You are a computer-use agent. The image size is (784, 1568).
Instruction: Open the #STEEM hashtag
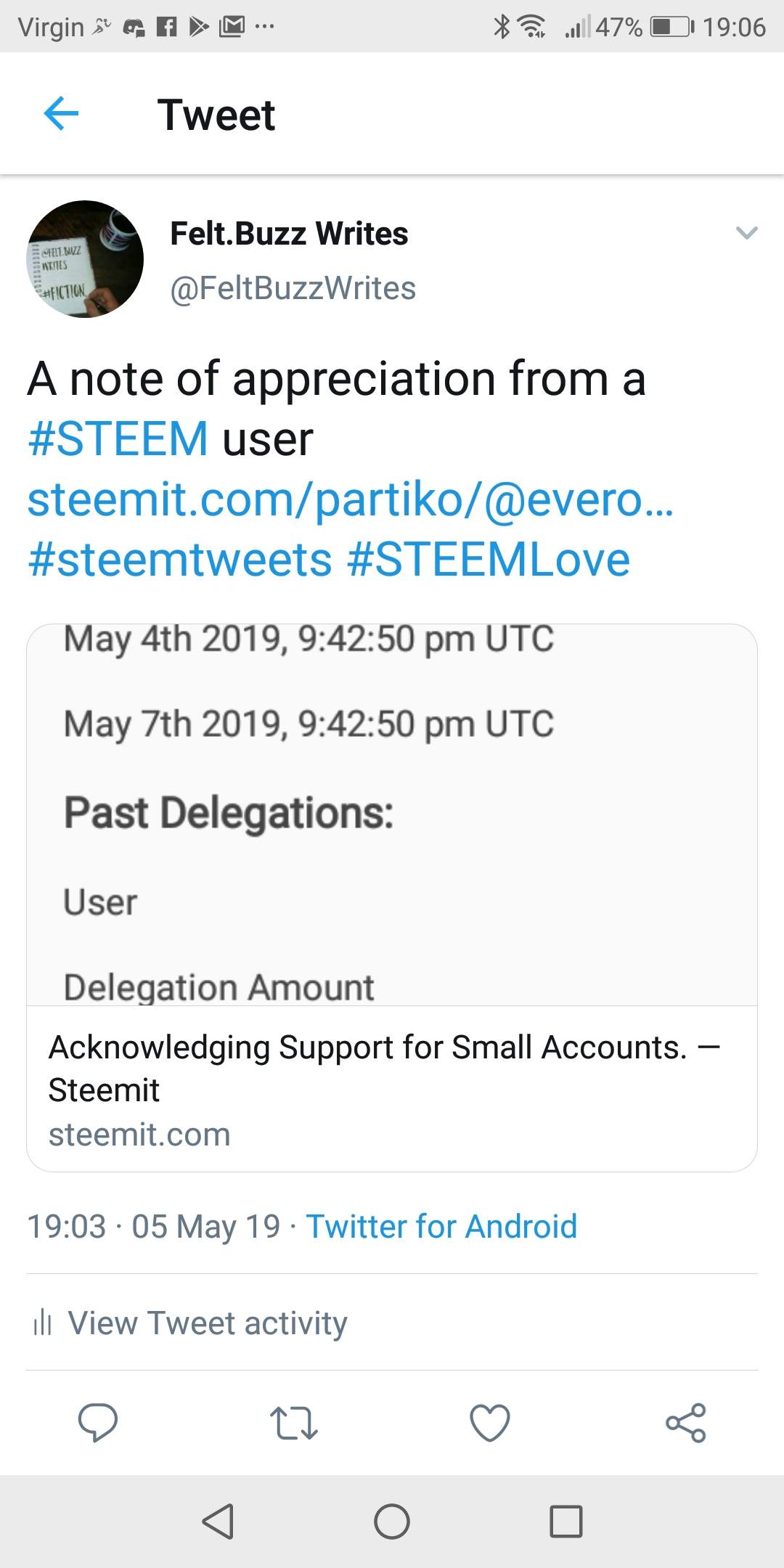(118, 438)
